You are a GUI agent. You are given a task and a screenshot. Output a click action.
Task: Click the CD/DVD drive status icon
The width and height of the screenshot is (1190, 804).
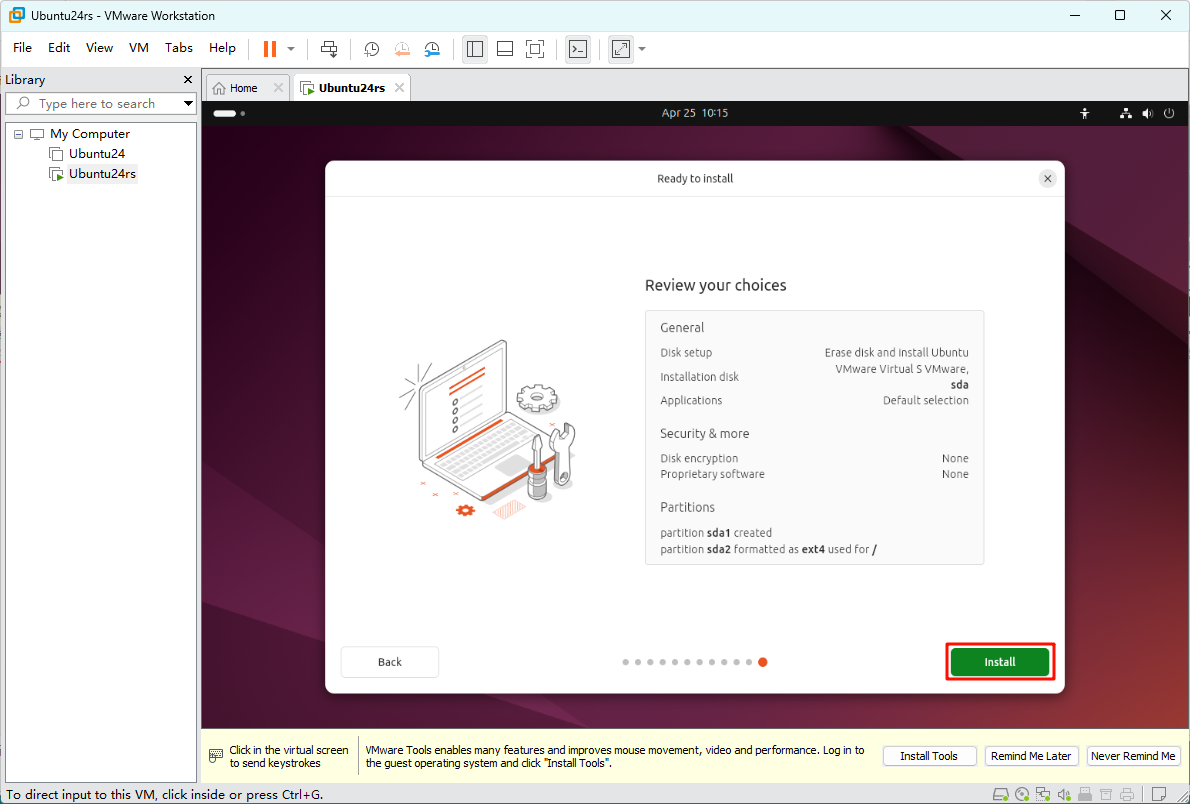click(1022, 794)
